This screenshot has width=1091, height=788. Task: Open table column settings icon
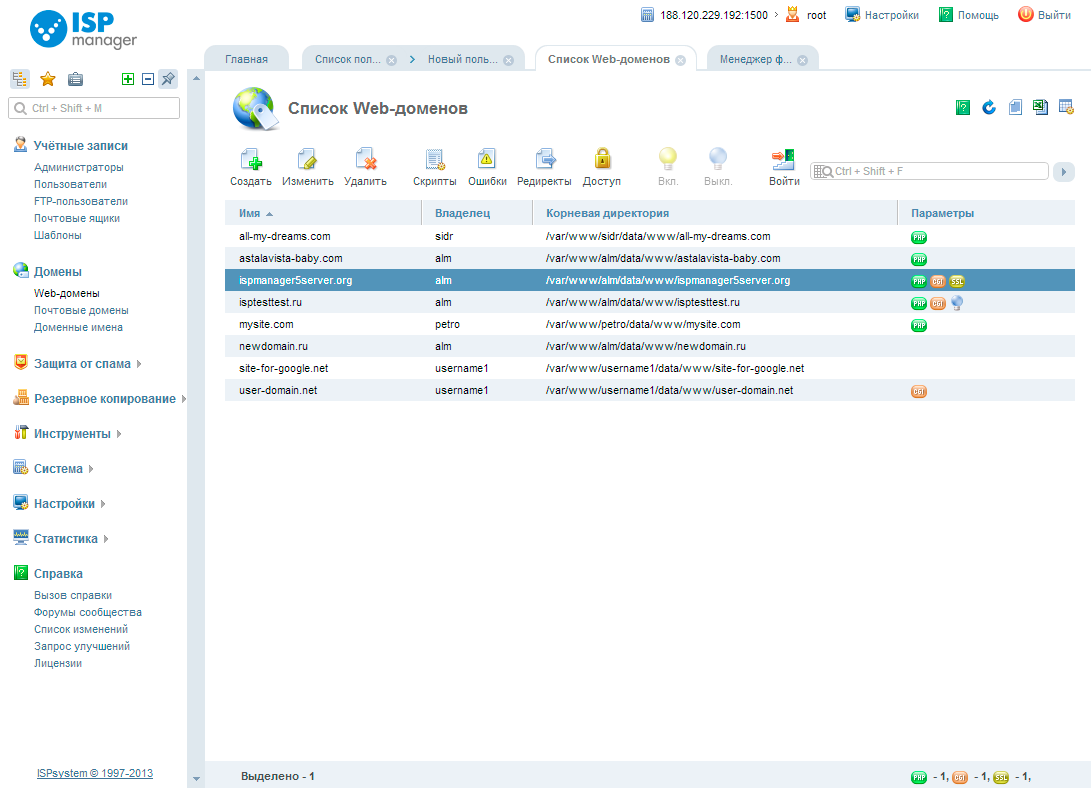click(1066, 107)
